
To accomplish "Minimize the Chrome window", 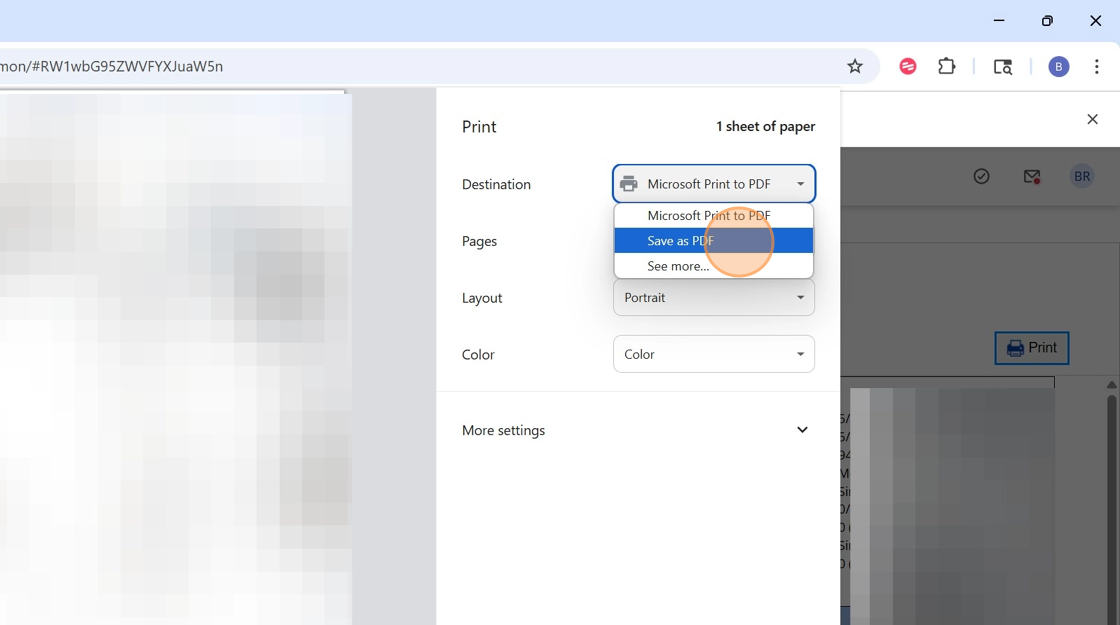I will pos(999,21).
